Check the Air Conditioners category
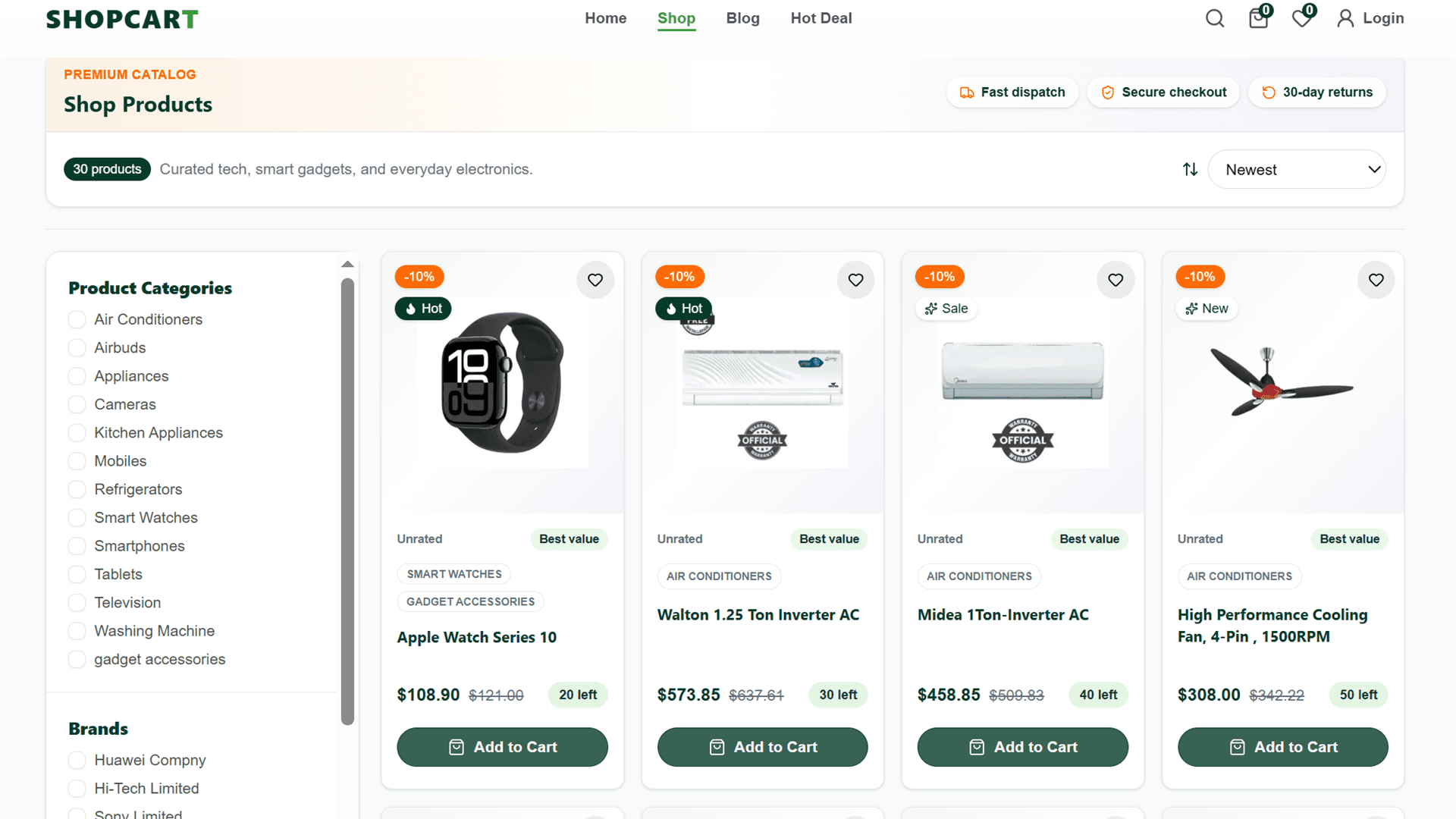The height and width of the screenshot is (819, 1456). click(x=77, y=319)
